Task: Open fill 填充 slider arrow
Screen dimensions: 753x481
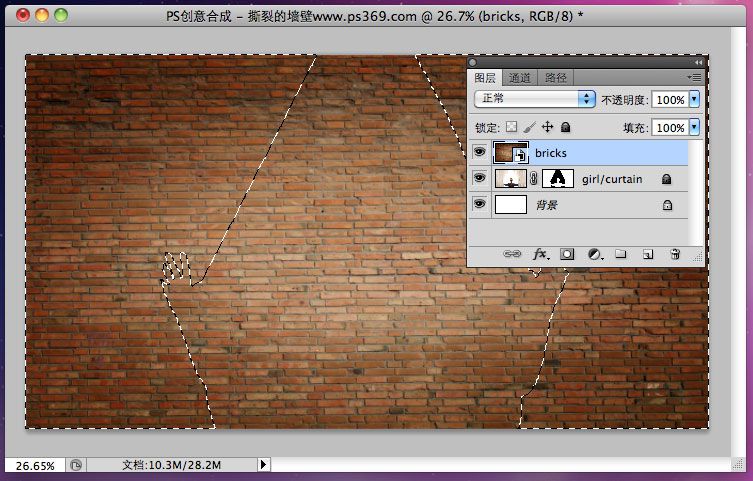Action: coord(694,127)
